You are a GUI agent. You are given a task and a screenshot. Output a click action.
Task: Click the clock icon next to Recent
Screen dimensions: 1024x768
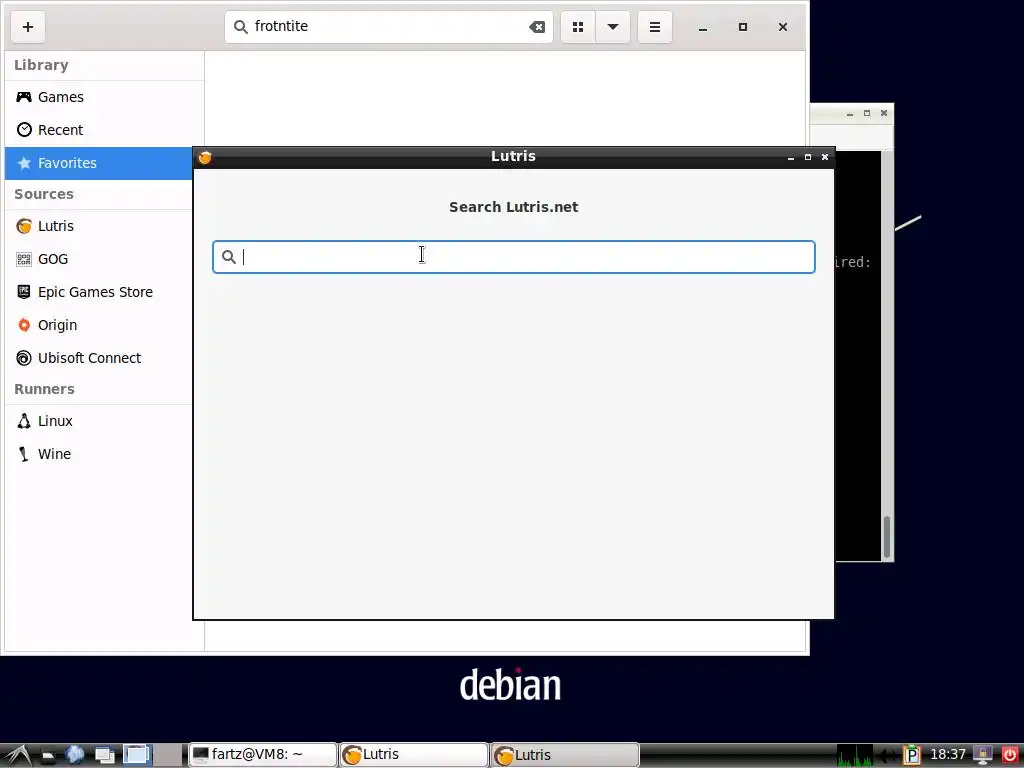pos(24,129)
